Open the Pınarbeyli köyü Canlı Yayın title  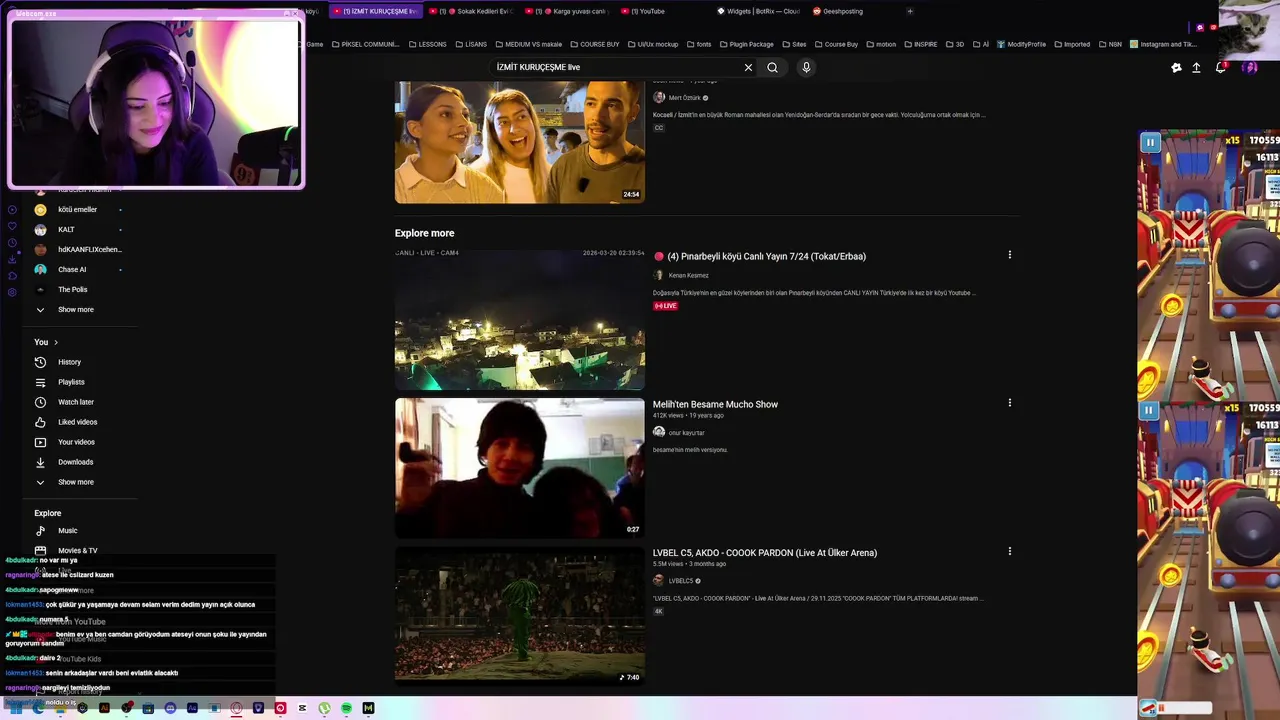(766, 256)
